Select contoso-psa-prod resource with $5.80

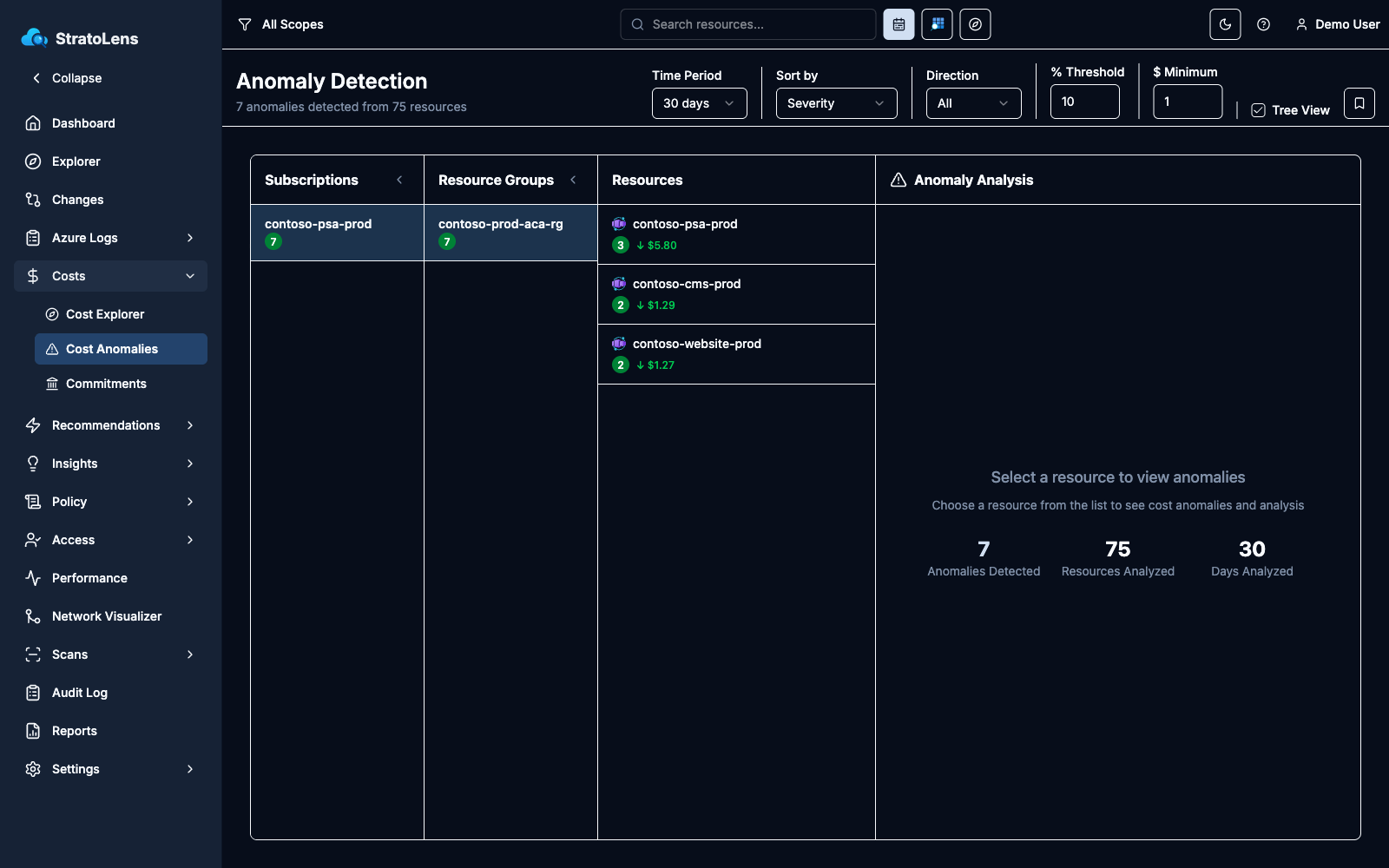point(736,234)
